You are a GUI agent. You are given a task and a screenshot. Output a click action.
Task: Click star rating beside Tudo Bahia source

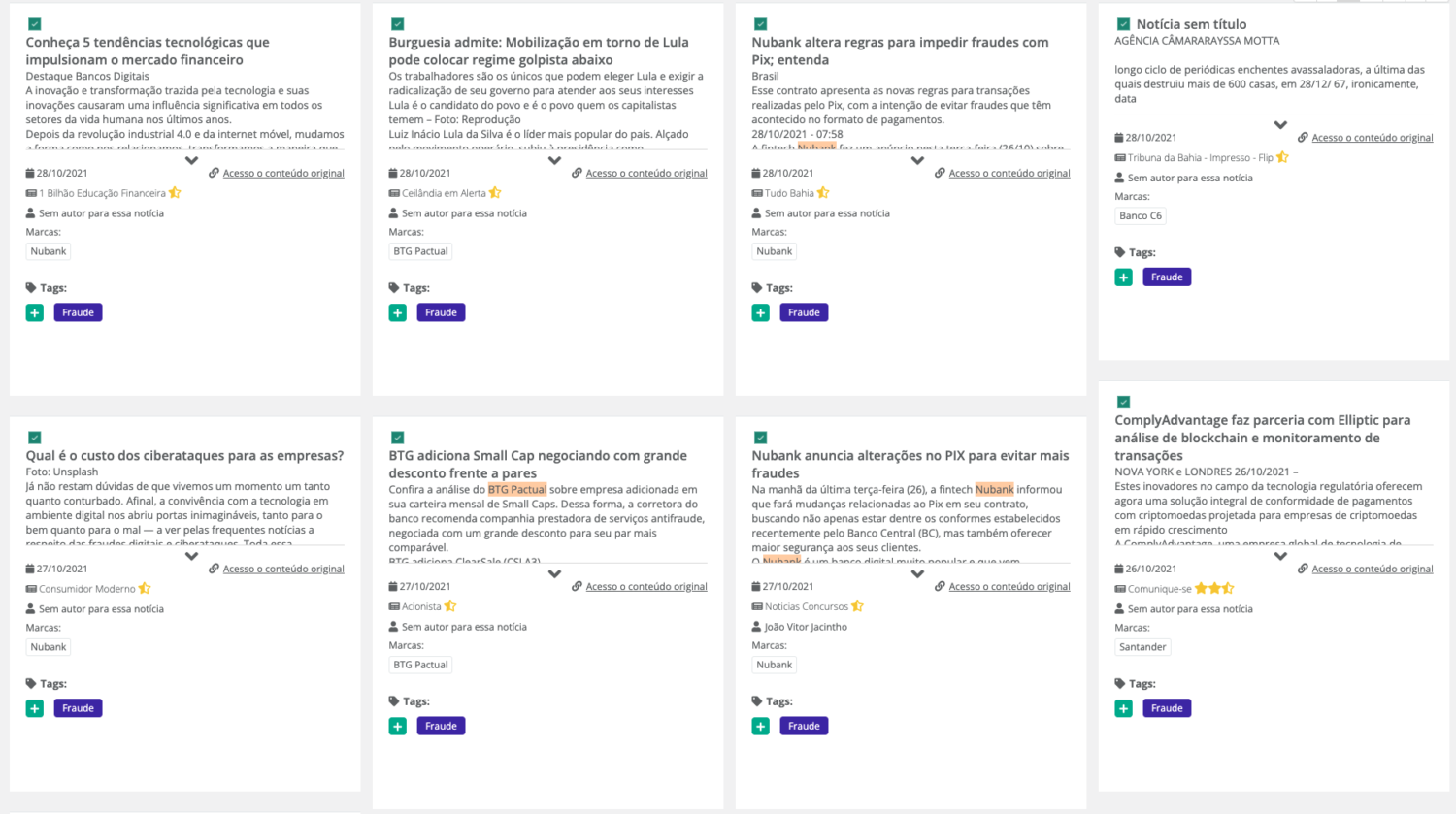[823, 193]
